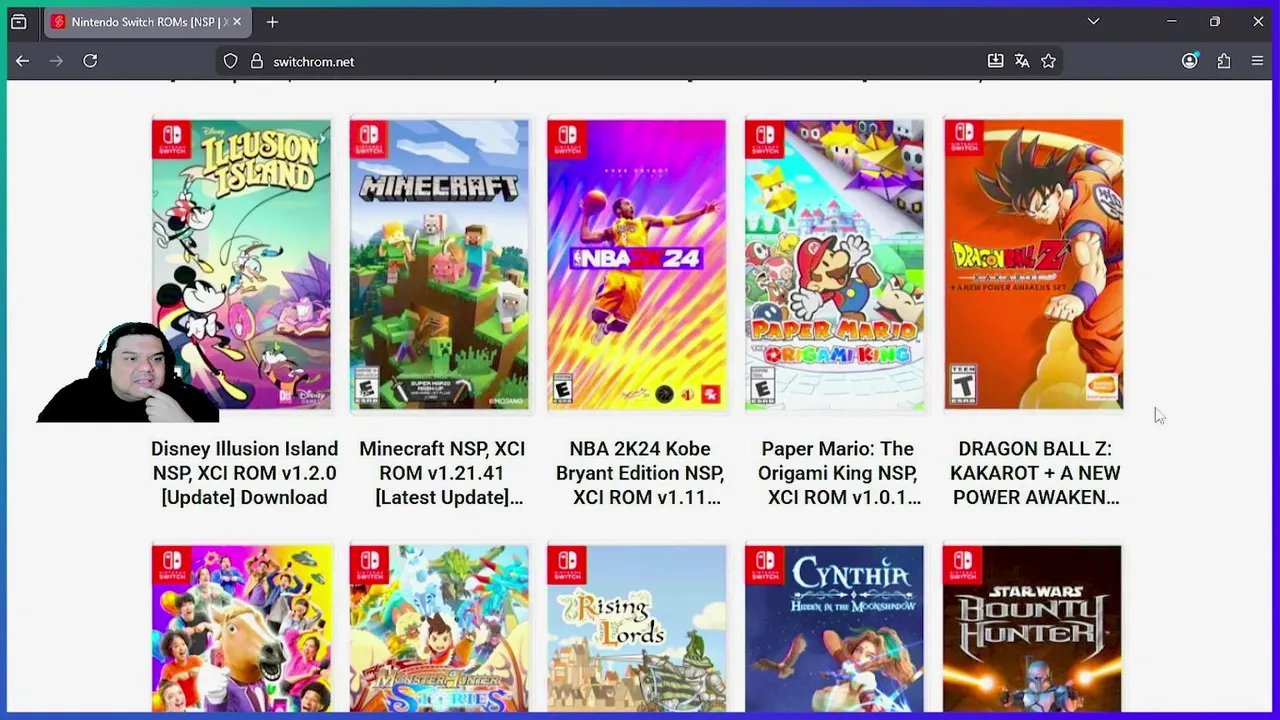Open the Dragon Ball Z Kakarot cover
1280x720 pixels.
point(1033,265)
